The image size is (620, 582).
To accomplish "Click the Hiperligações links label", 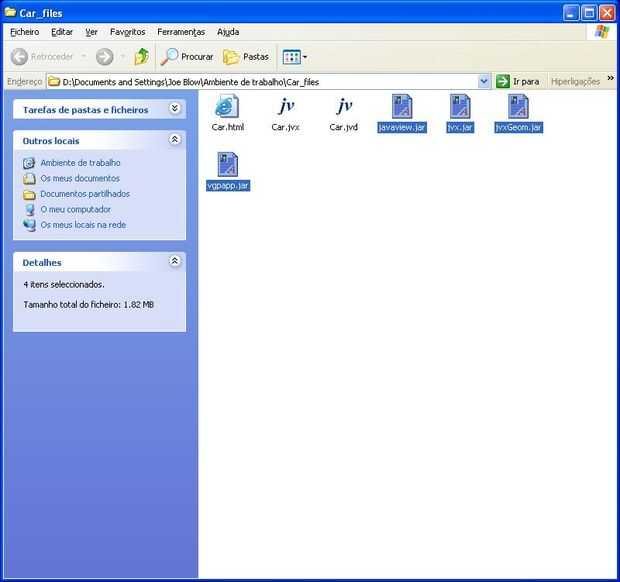I will 575,82.
